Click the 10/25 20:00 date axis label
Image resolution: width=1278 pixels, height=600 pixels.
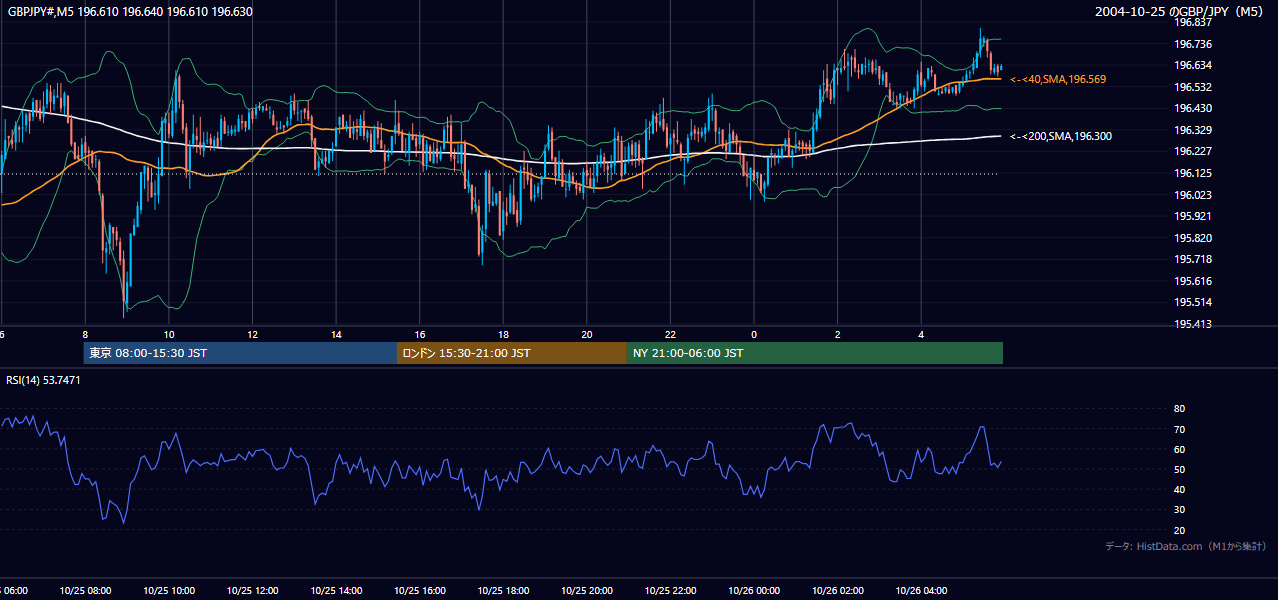coord(587,590)
